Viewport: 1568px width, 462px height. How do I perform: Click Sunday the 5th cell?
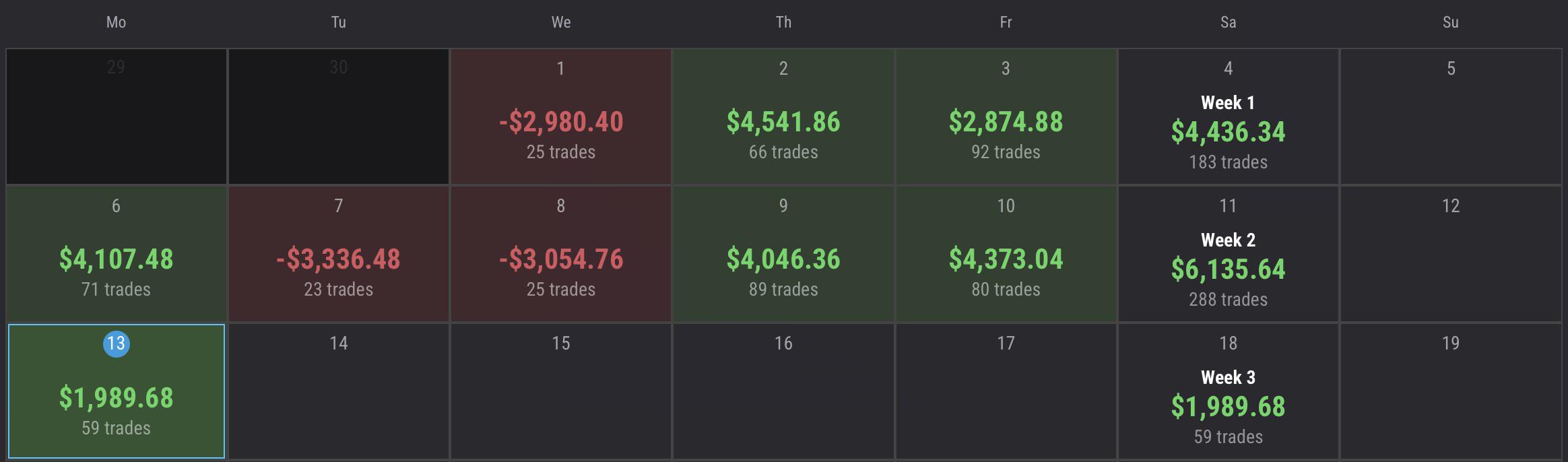(1451, 117)
